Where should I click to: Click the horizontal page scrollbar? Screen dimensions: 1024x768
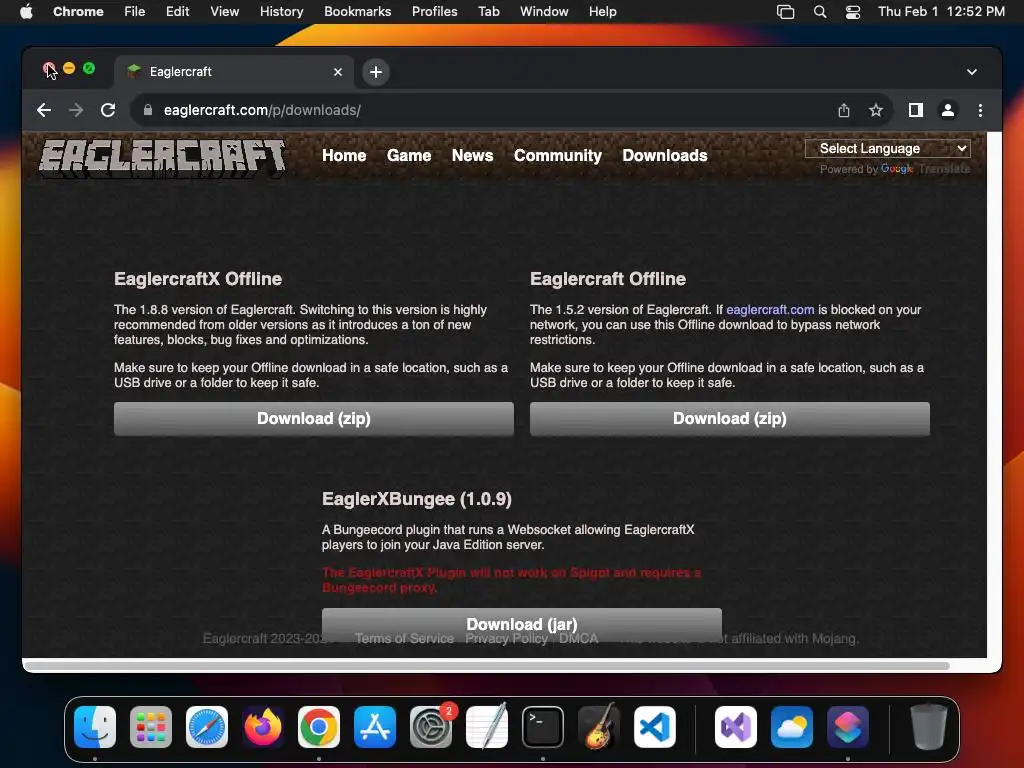pyautogui.click(x=487, y=665)
